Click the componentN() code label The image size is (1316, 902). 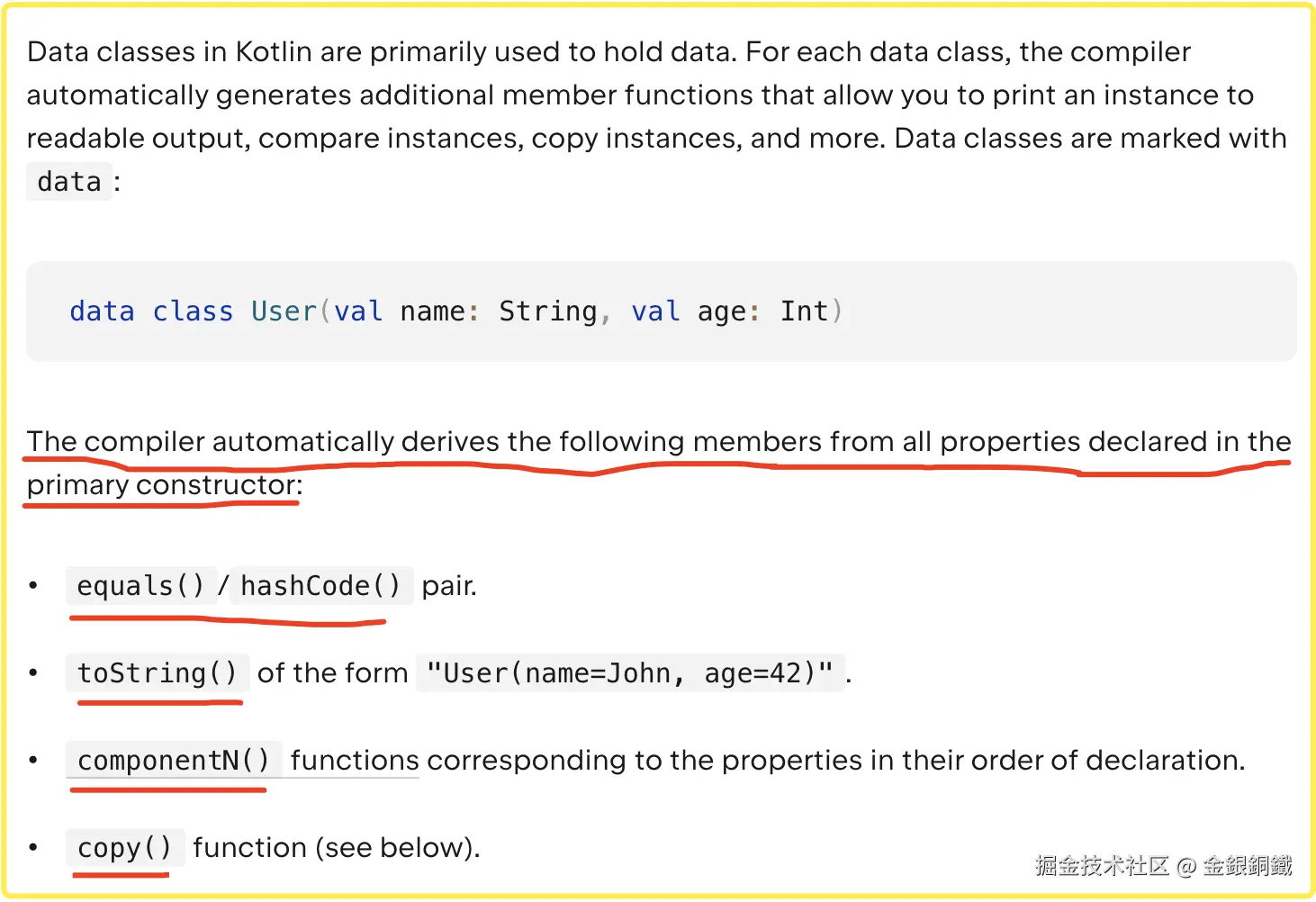click(x=173, y=761)
